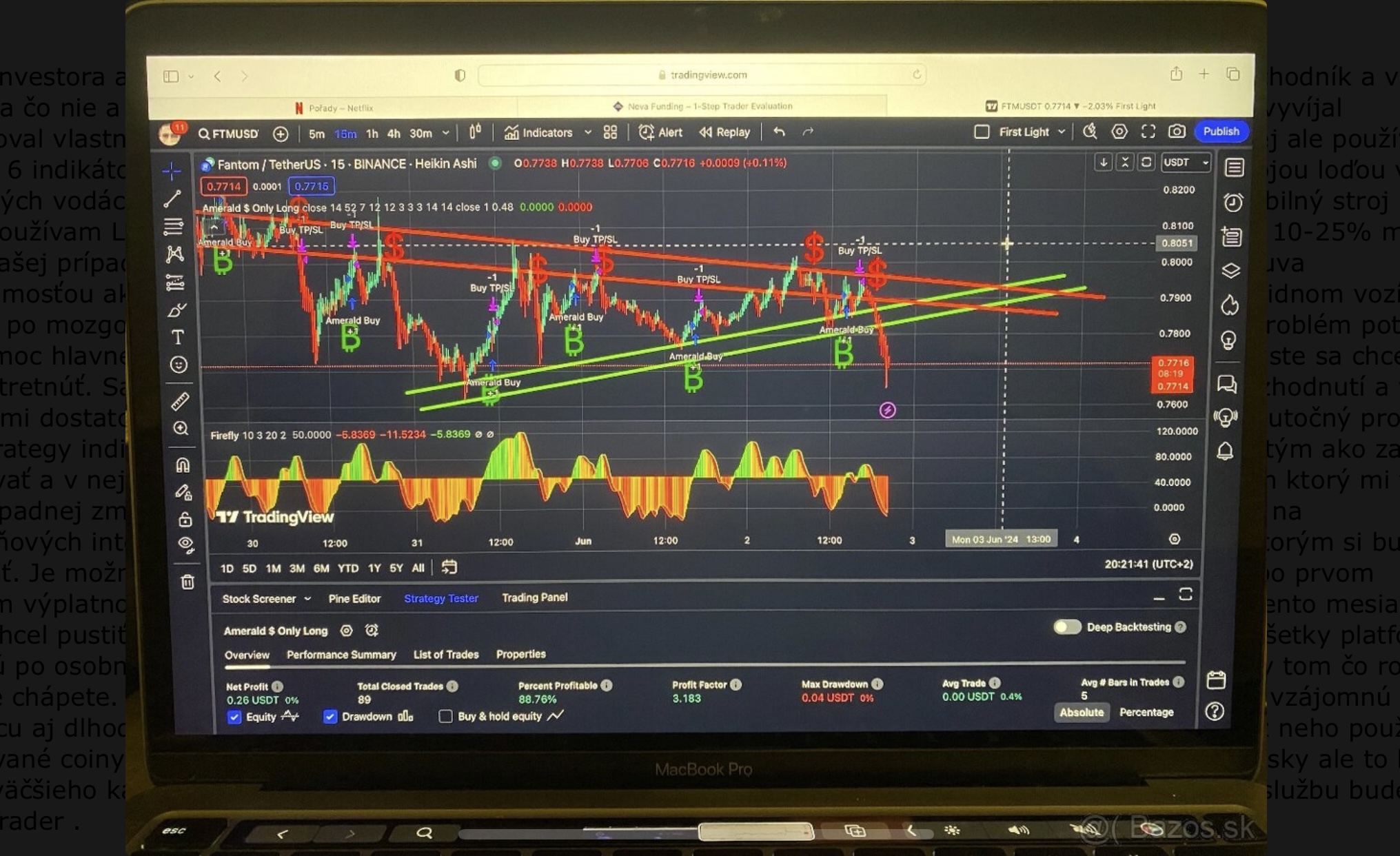
Task: Toggle the Deep Backtesting switch
Action: 1067,626
